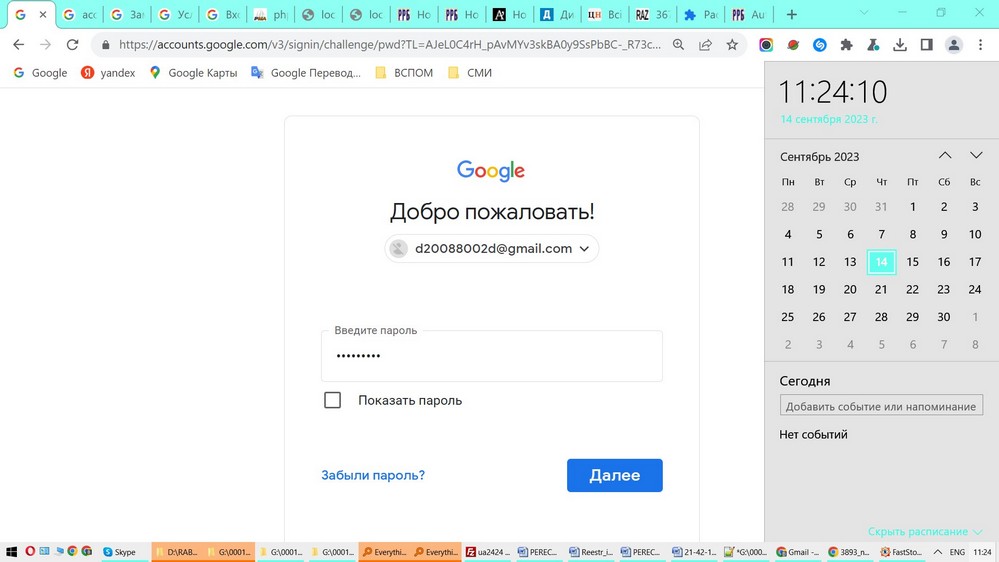Open the 'ВСПОМ' bookmarks folder

[x=404, y=73]
